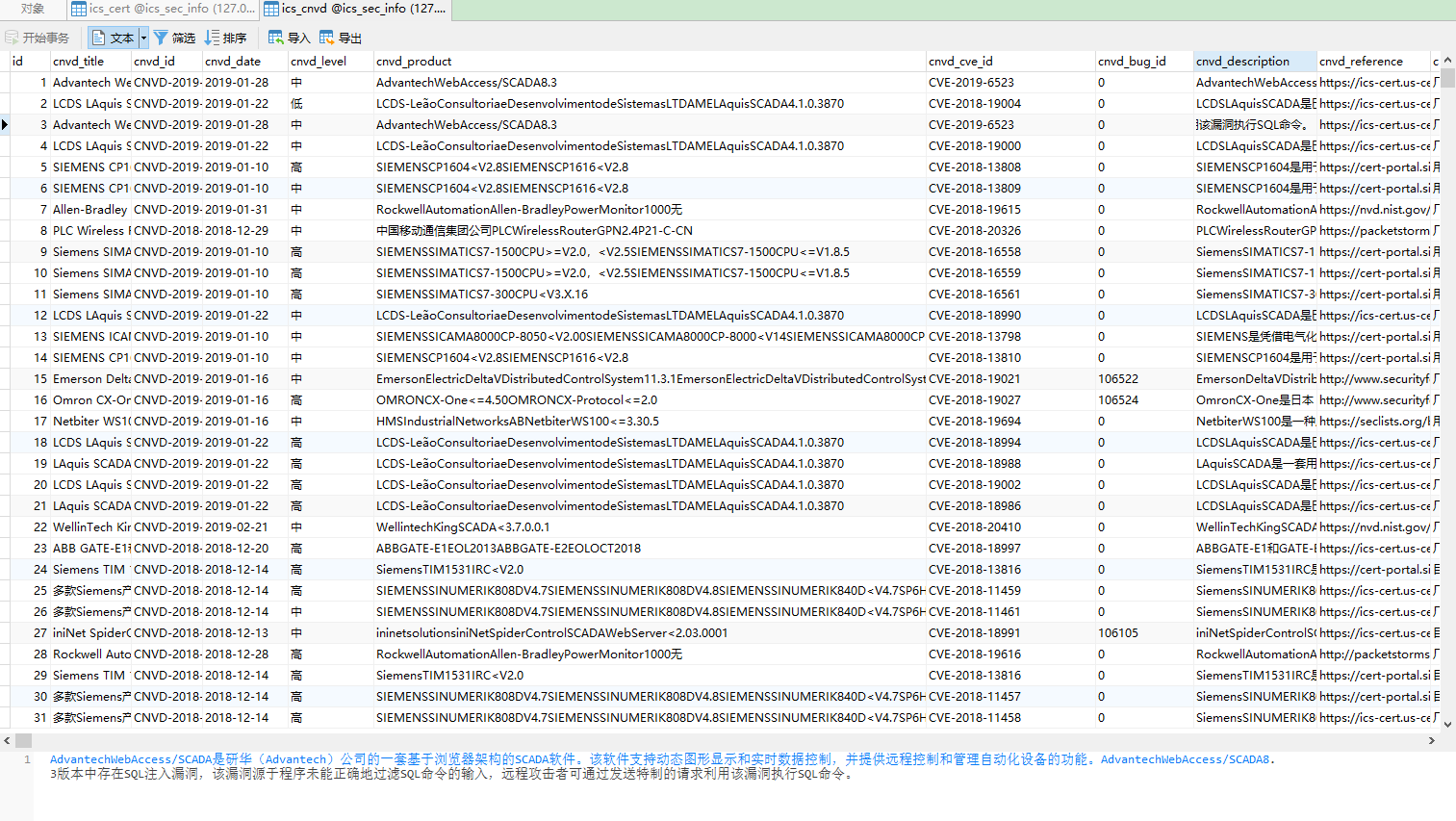Click the Export (导出) button

pos(341,38)
